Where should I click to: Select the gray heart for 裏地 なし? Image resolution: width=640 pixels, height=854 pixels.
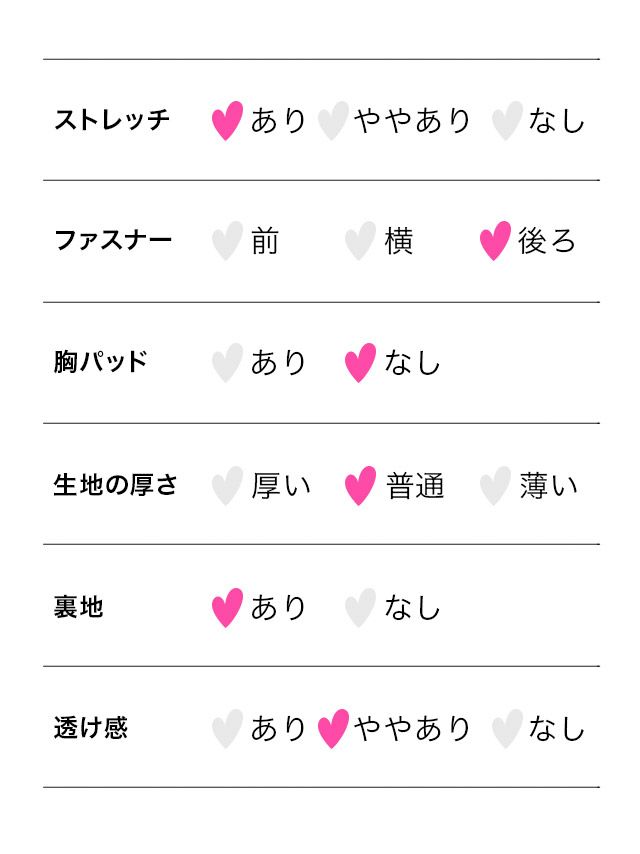[x=360, y=607]
